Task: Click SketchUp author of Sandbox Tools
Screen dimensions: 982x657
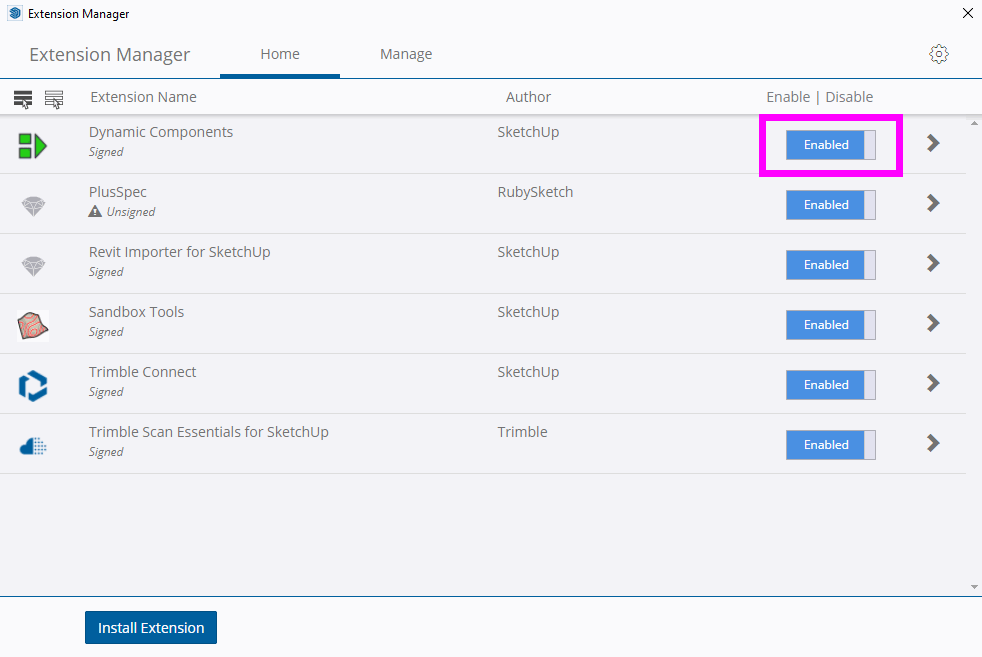Action: [528, 312]
